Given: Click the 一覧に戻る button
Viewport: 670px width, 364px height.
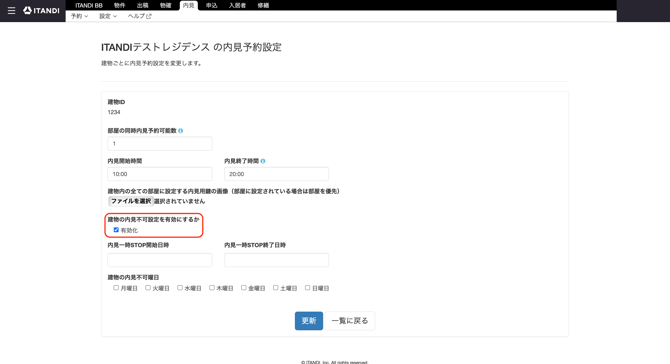Looking at the screenshot, I should pos(350,321).
